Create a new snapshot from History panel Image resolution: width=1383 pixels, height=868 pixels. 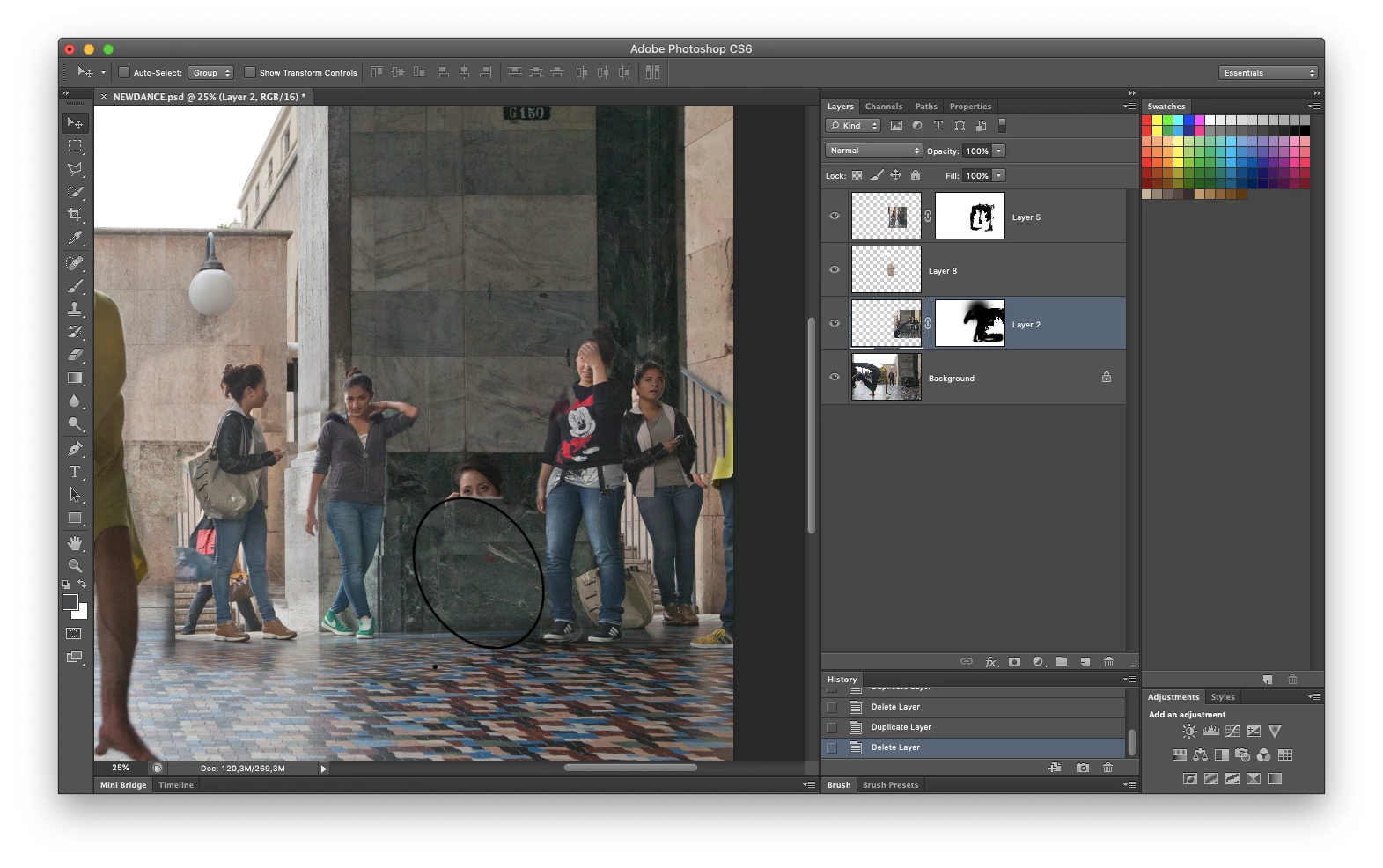1082,768
